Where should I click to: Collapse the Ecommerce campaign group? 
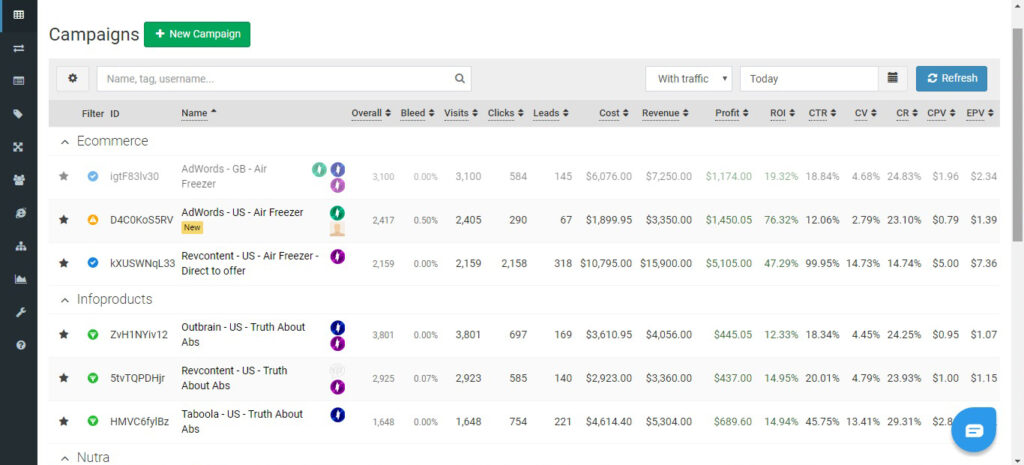click(66, 142)
